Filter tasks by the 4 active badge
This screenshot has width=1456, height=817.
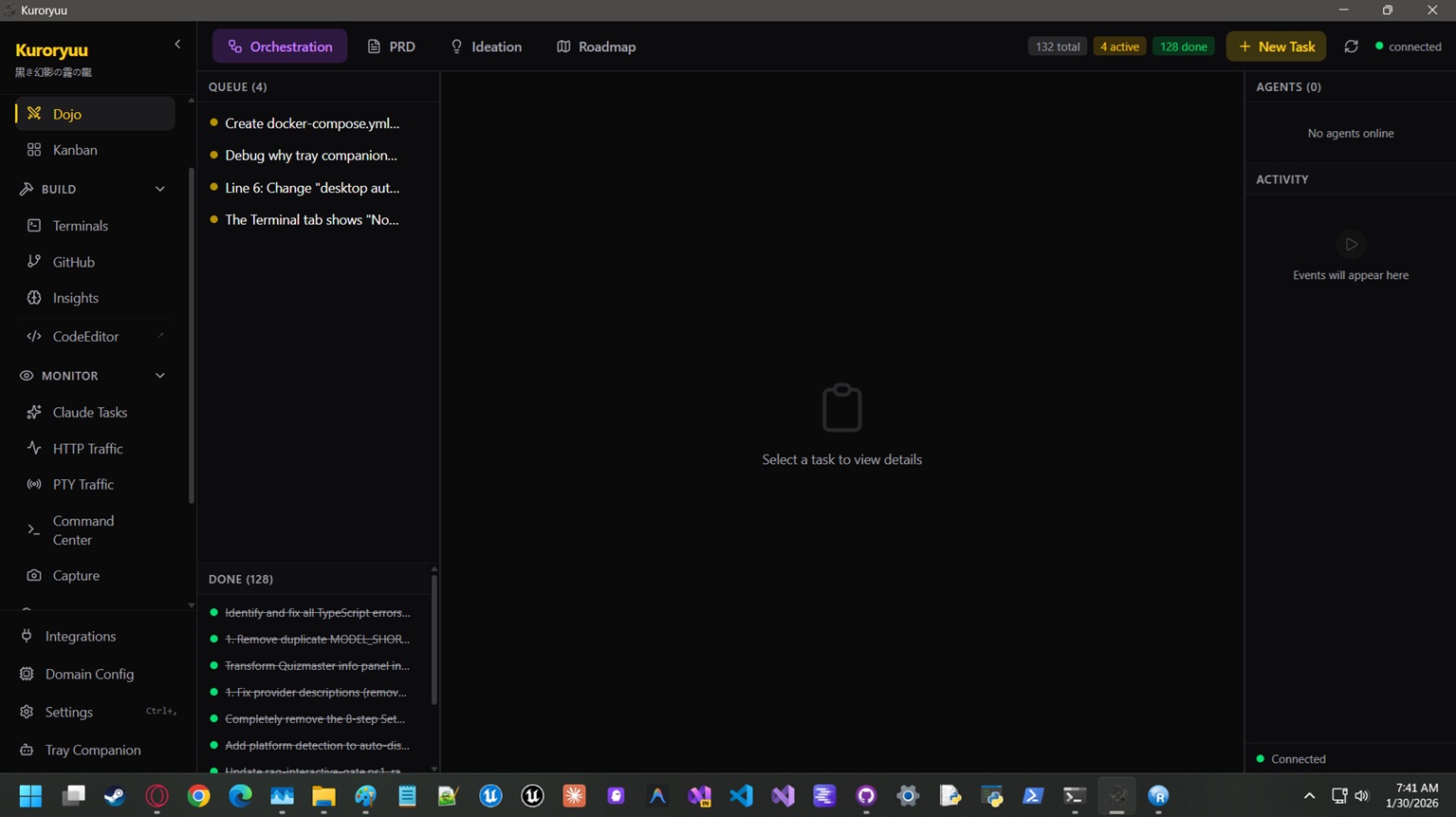[1119, 46]
